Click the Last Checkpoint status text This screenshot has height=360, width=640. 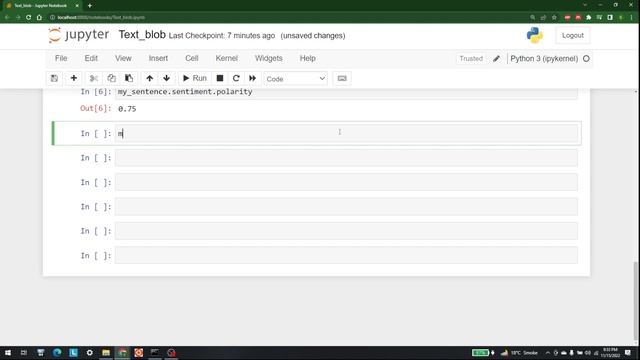click(222, 36)
